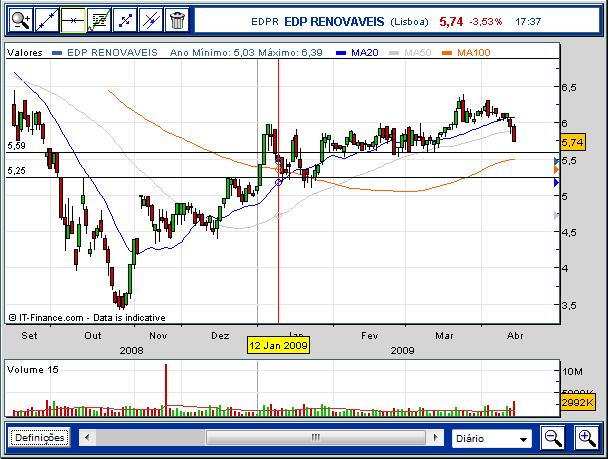Click the Mar month axis label
608x459 pixels.
[444, 335]
